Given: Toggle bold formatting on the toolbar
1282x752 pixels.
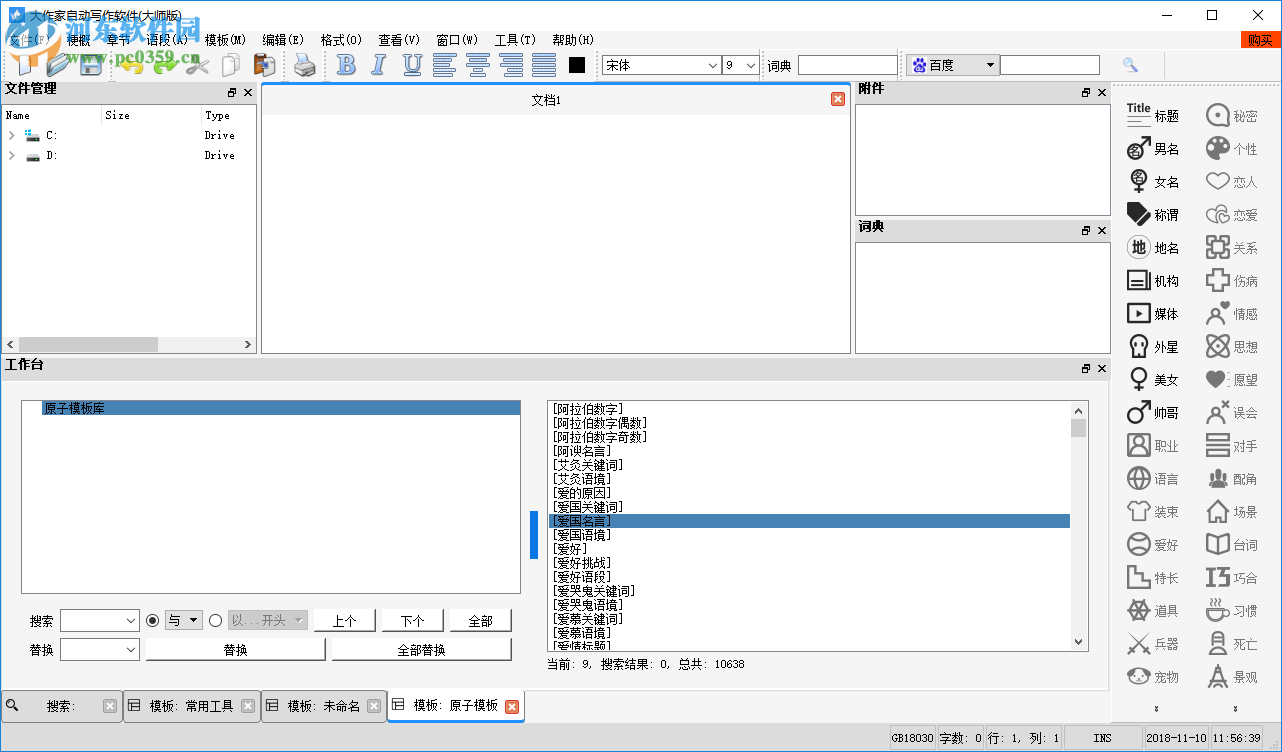Looking at the screenshot, I should (x=345, y=64).
